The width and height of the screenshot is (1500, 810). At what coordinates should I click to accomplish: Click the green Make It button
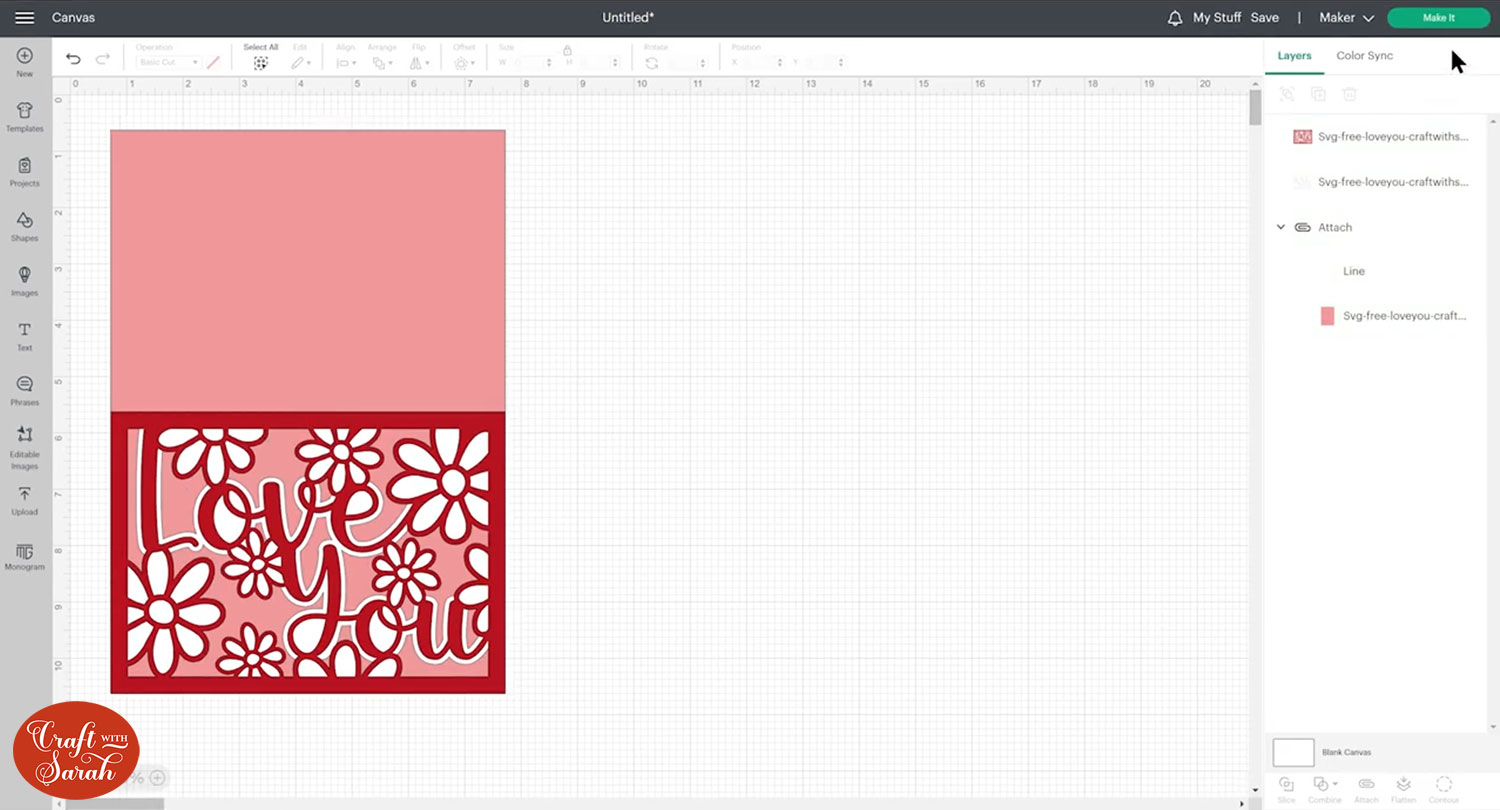tap(1438, 18)
